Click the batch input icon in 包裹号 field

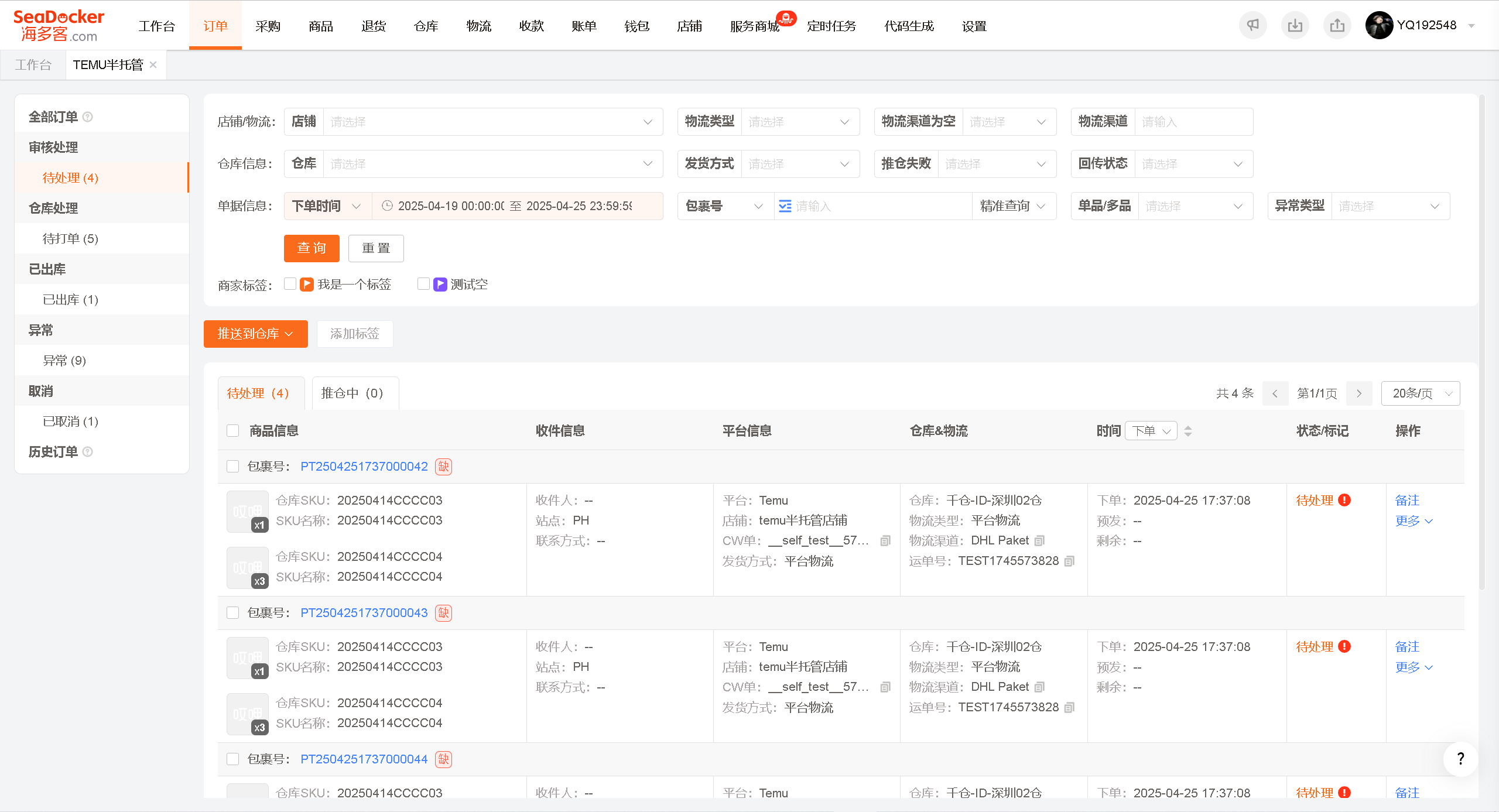tap(785, 206)
